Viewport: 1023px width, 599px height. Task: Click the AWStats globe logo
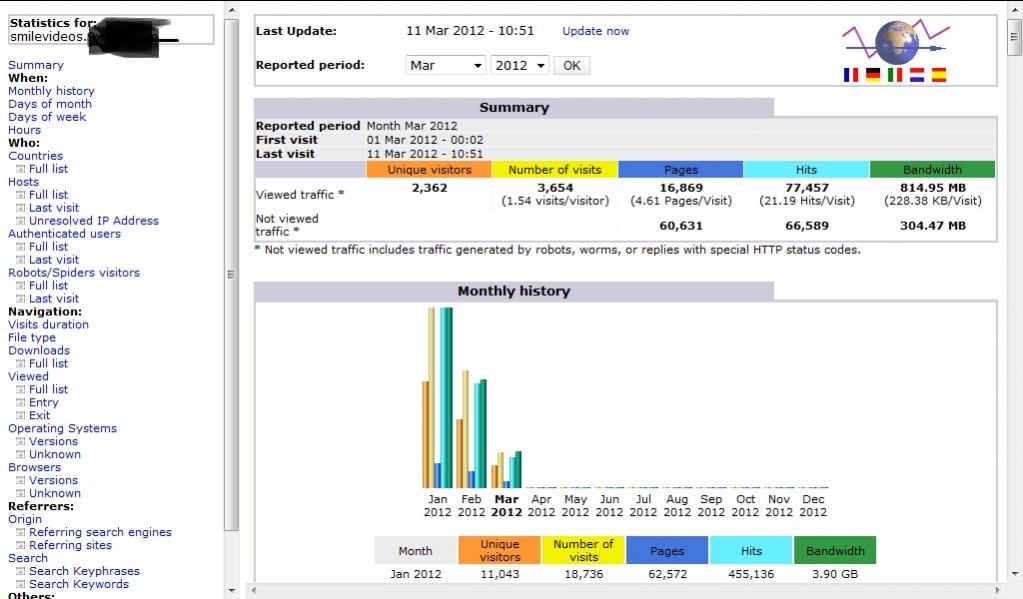click(x=896, y=41)
